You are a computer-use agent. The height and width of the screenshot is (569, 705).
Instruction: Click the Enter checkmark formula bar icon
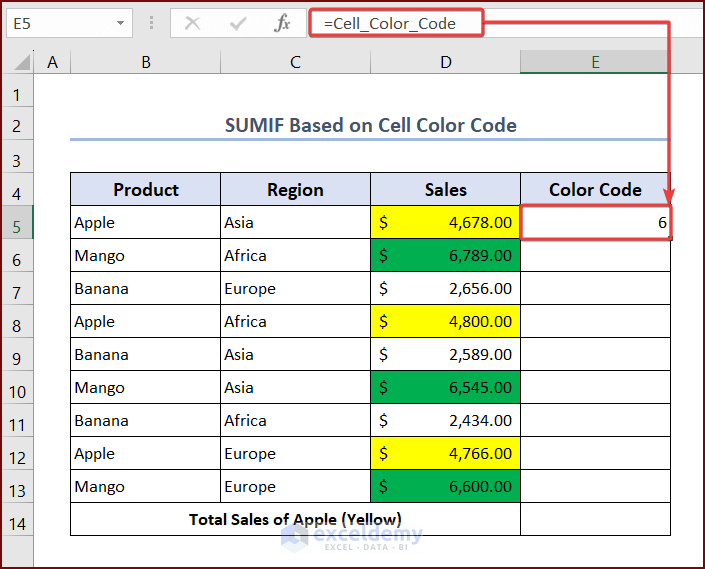[238, 23]
